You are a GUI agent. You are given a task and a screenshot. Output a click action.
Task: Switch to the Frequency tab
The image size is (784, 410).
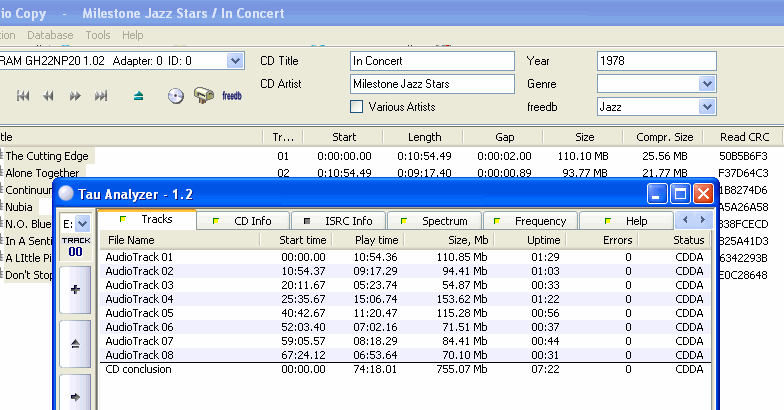[530, 221]
